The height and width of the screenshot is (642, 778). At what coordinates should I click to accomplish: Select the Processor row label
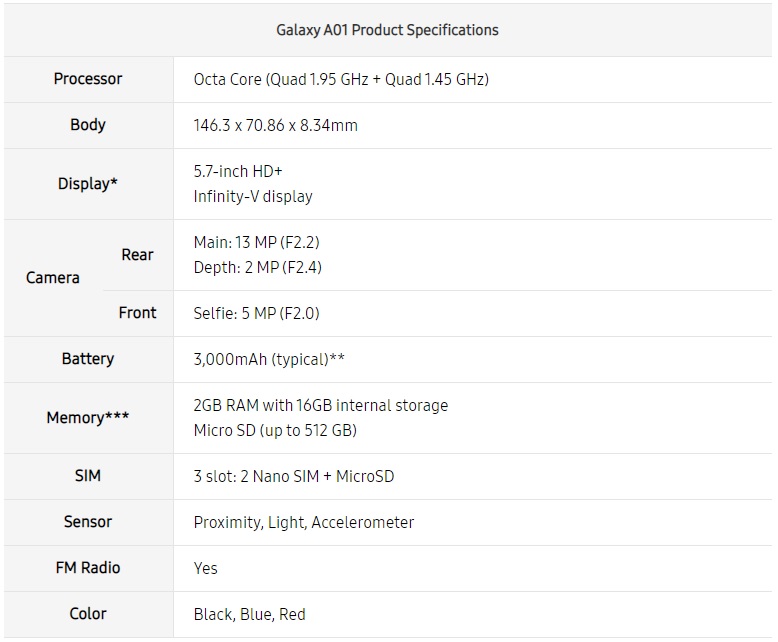tap(88, 79)
